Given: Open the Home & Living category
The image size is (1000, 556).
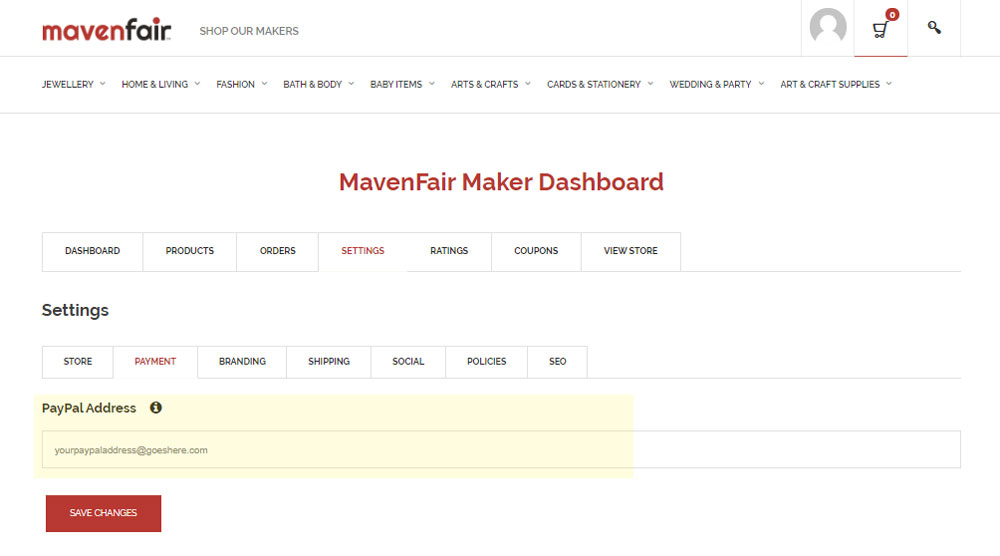Looking at the screenshot, I should point(154,84).
